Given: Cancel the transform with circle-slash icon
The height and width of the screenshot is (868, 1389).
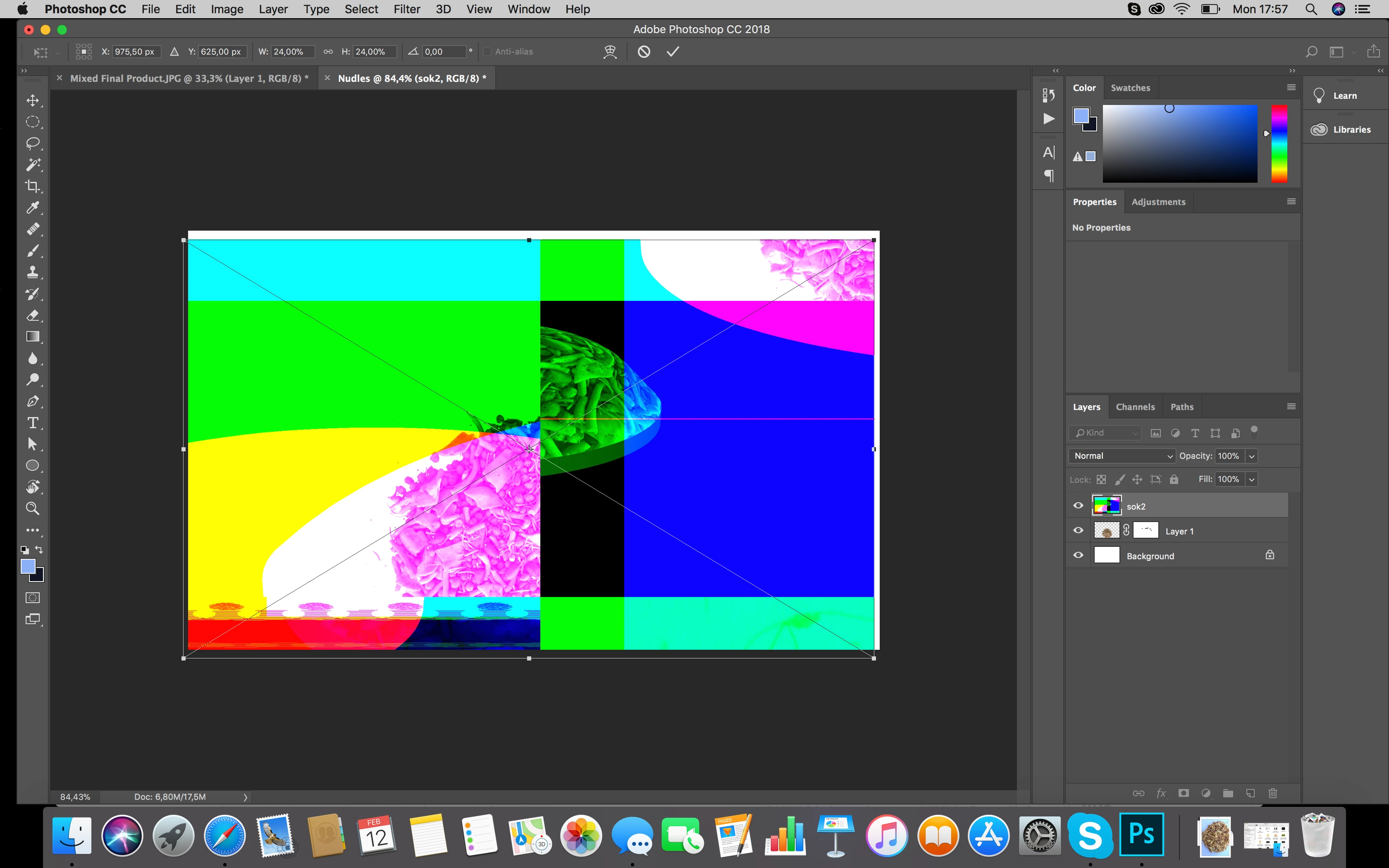Looking at the screenshot, I should tap(644, 52).
